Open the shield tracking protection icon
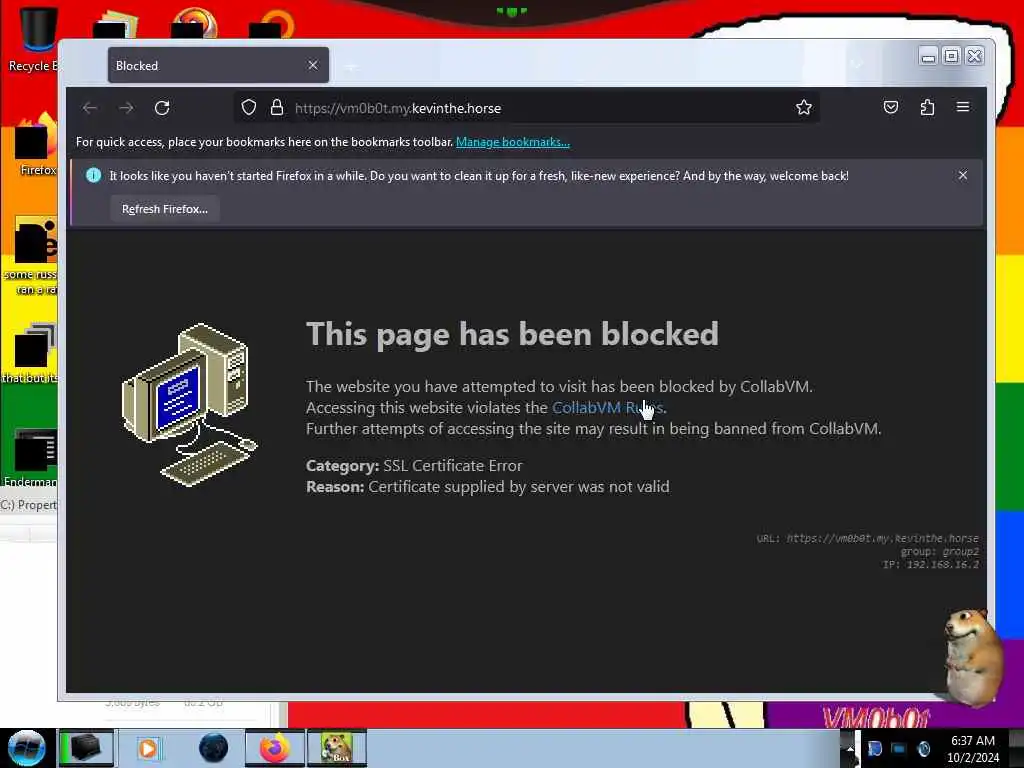The image size is (1024, 768). coord(249,108)
